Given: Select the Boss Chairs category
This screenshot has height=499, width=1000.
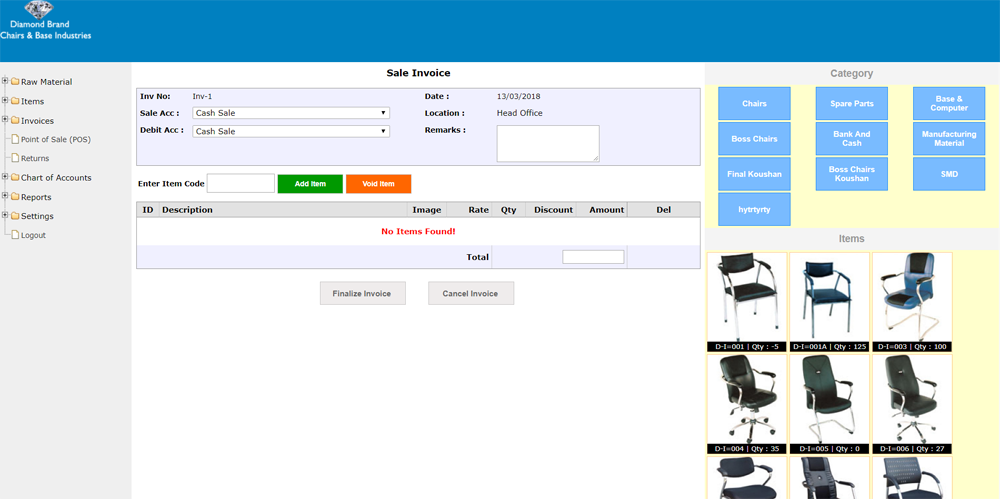Looking at the screenshot, I should pos(754,139).
